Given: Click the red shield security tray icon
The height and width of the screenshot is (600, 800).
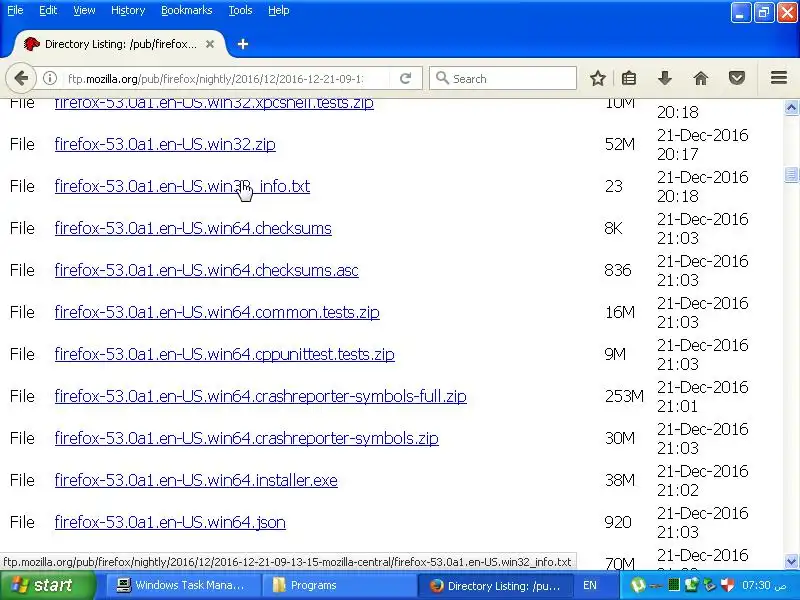Looking at the screenshot, I should click(x=727, y=585).
